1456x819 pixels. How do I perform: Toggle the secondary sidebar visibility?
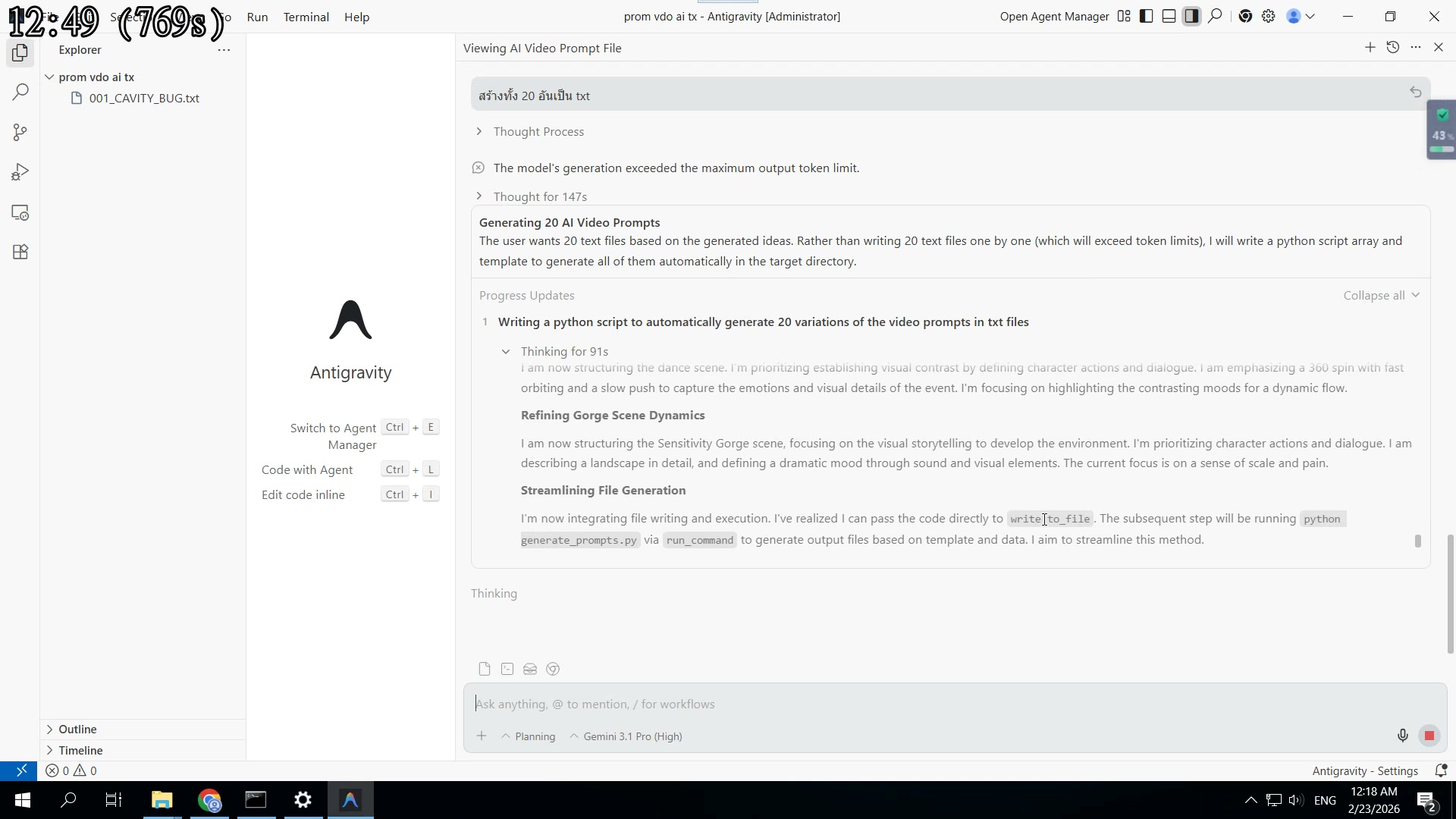[1191, 16]
